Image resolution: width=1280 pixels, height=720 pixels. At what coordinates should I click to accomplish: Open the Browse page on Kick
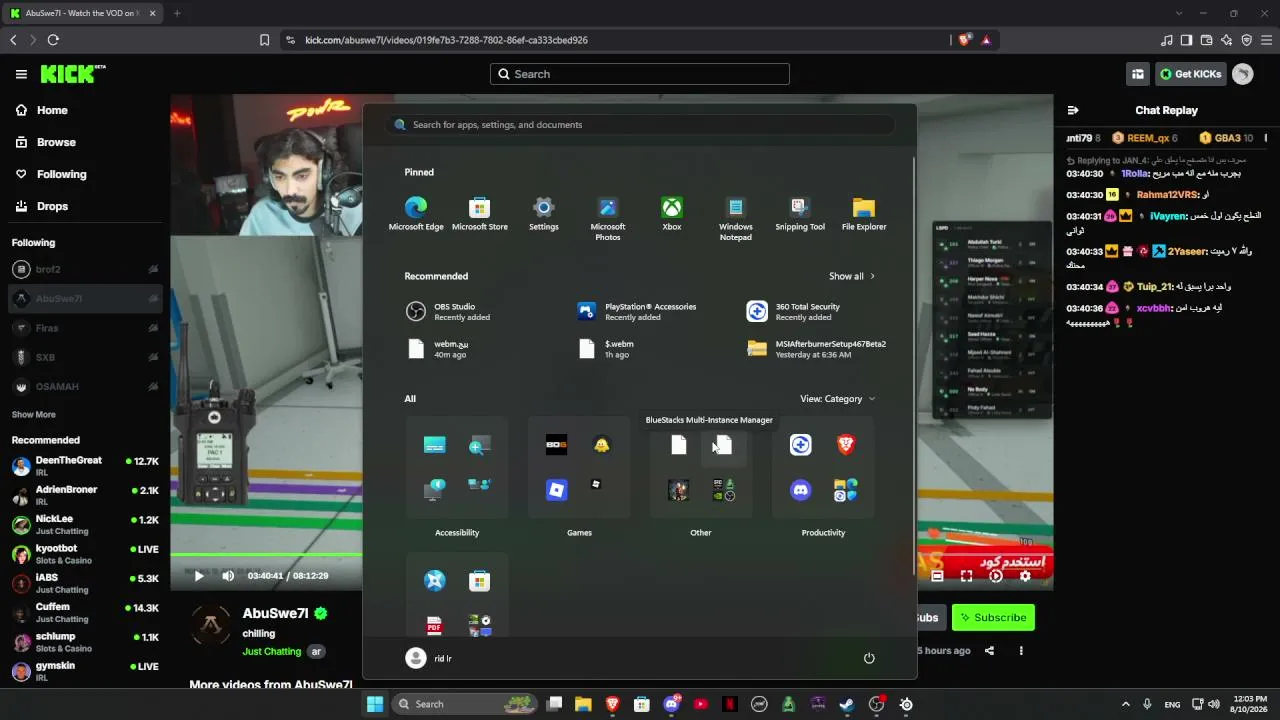pyautogui.click(x=46, y=142)
